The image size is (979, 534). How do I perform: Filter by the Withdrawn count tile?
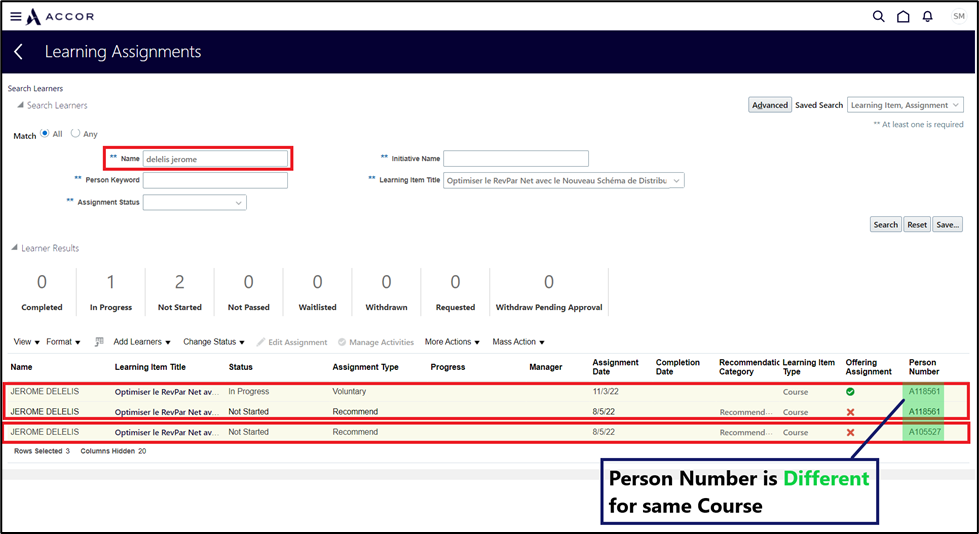386,292
